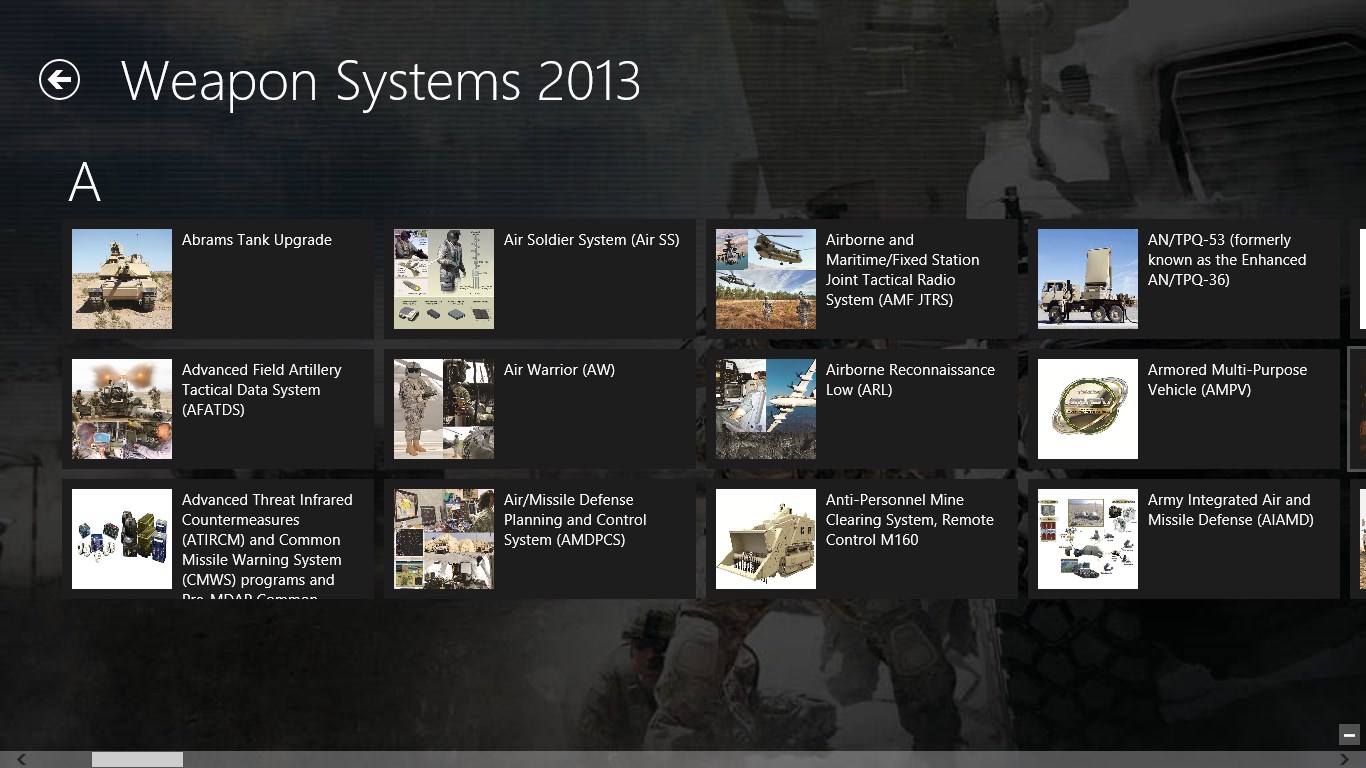Screen dimensions: 1366x768
Task: Go back using the circular back arrow
Action: [59, 80]
